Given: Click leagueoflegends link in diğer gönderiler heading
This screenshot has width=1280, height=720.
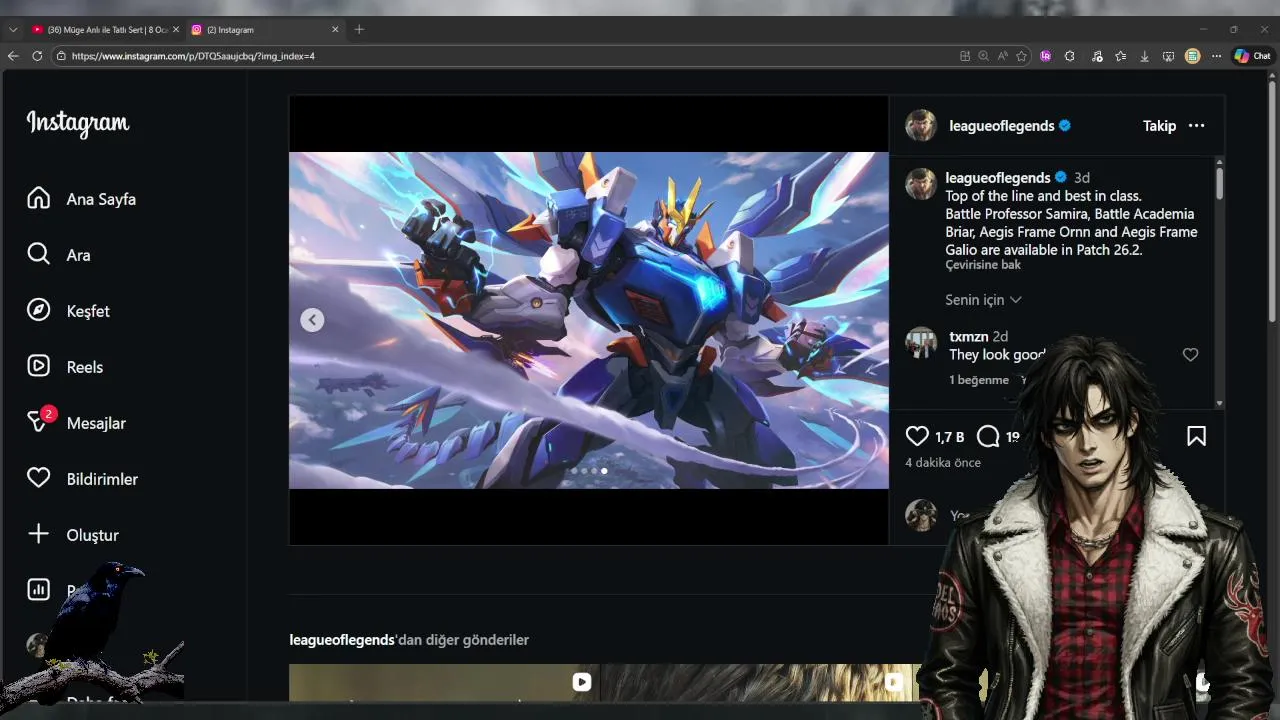Looking at the screenshot, I should click(342, 640).
